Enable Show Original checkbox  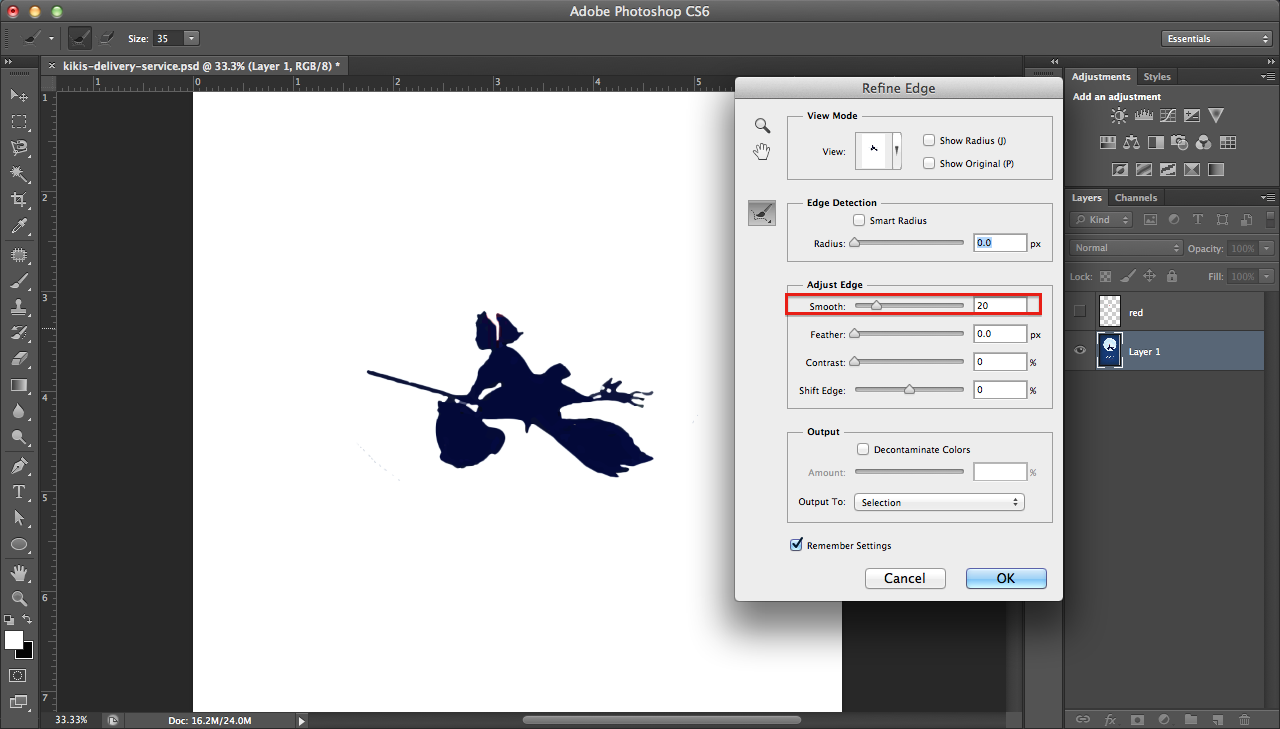pos(929,163)
